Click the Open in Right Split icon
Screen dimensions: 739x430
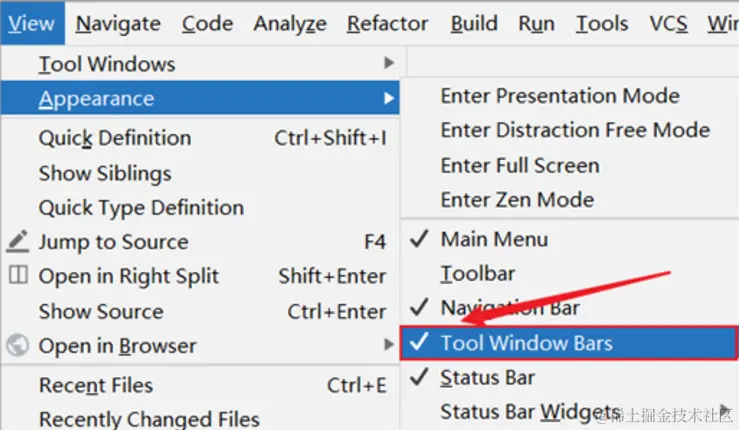[x=18, y=276]
